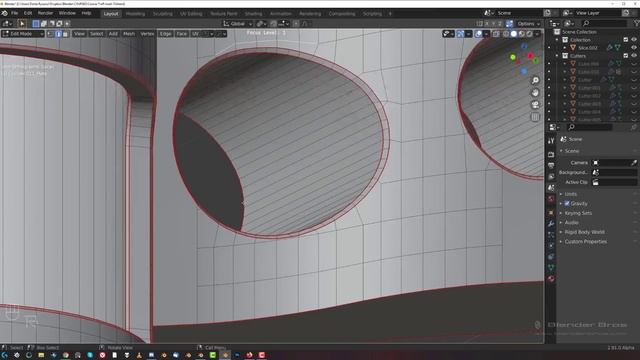Open the Mesh menu
The width and height of the screenshot is (640, 360).
[x=129, y=34]
